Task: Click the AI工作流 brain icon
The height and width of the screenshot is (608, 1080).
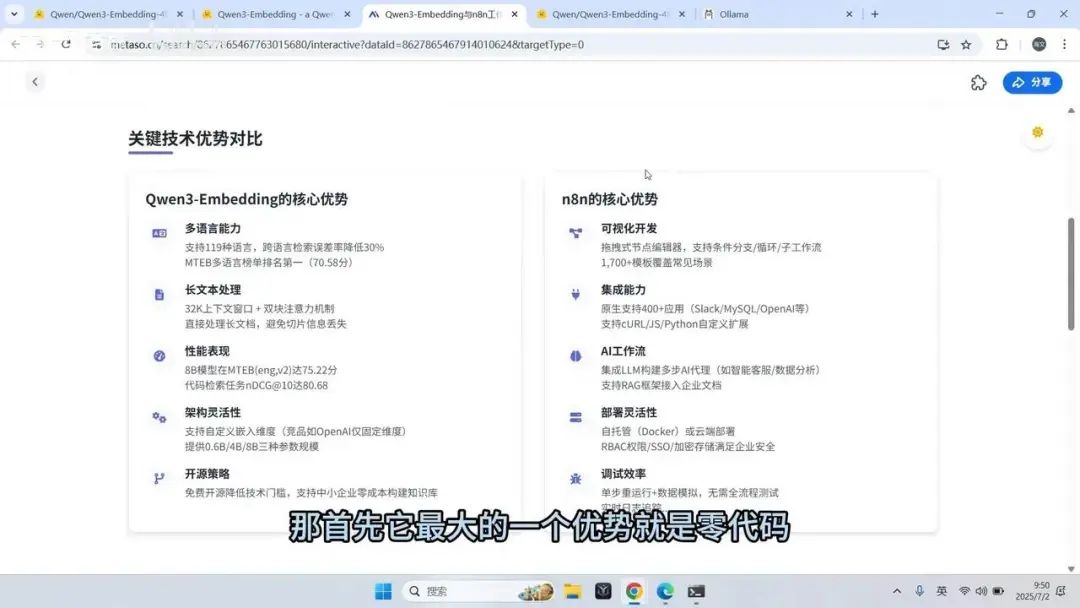Action: pyautogui.click(x=575, y=356)
